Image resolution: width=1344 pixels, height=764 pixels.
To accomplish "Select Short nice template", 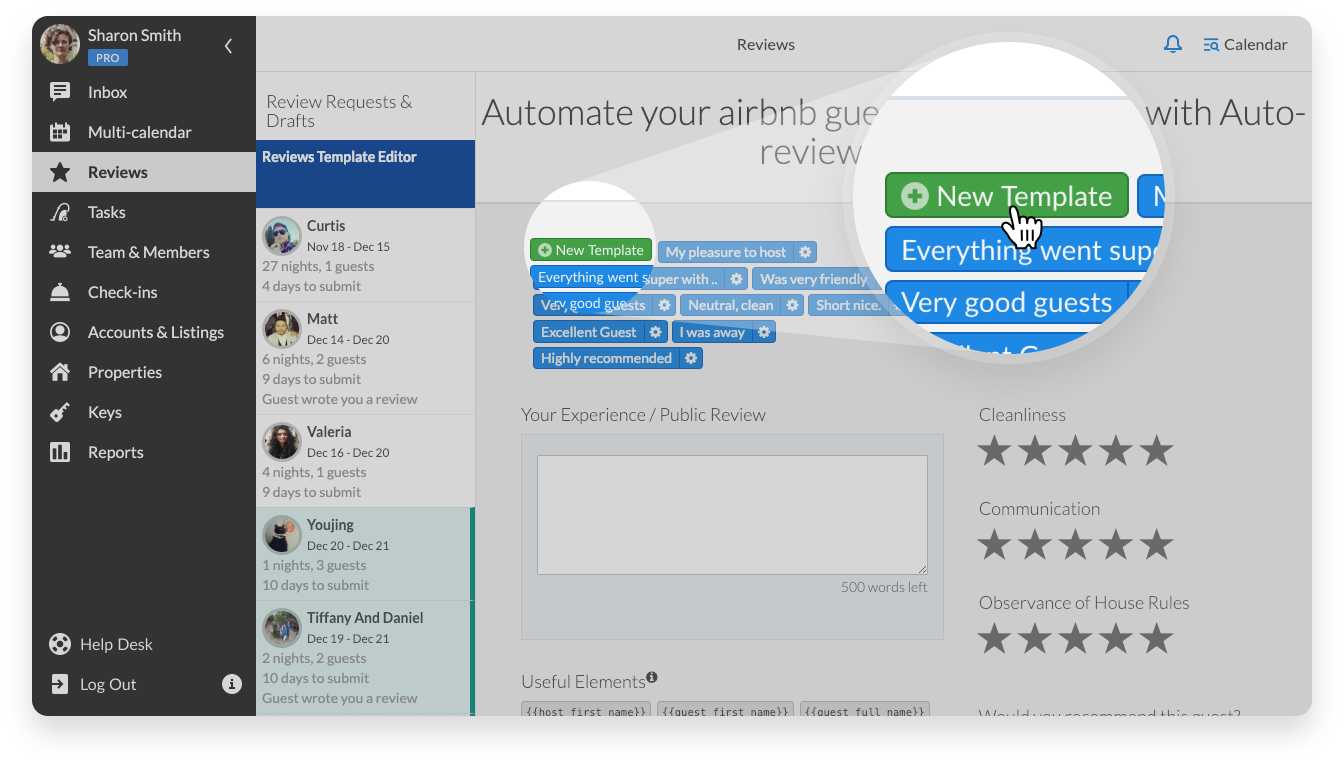I will pos(849,305).
